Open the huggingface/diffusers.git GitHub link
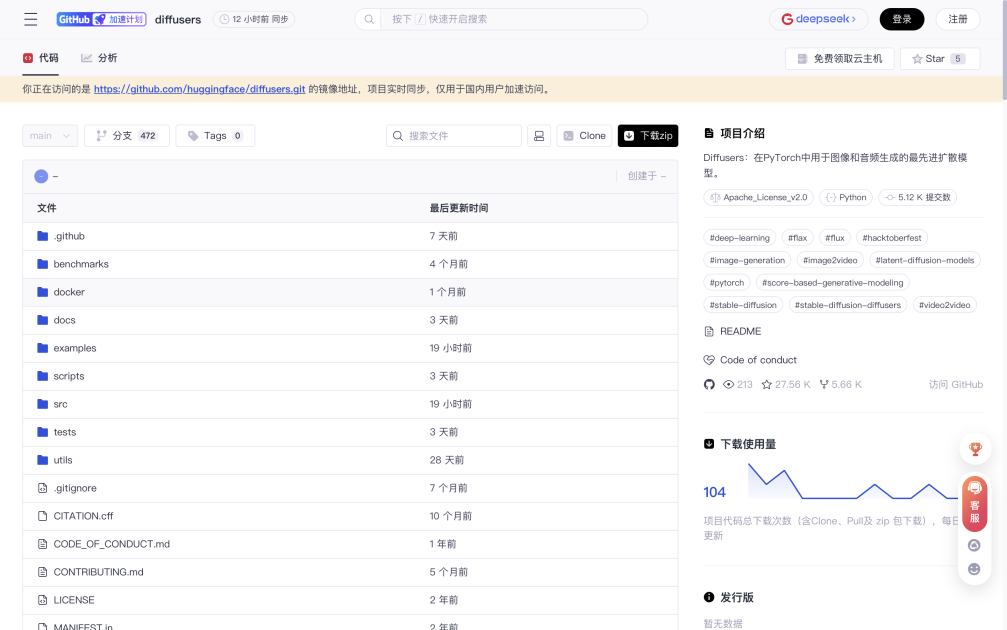 coord(199,89)
